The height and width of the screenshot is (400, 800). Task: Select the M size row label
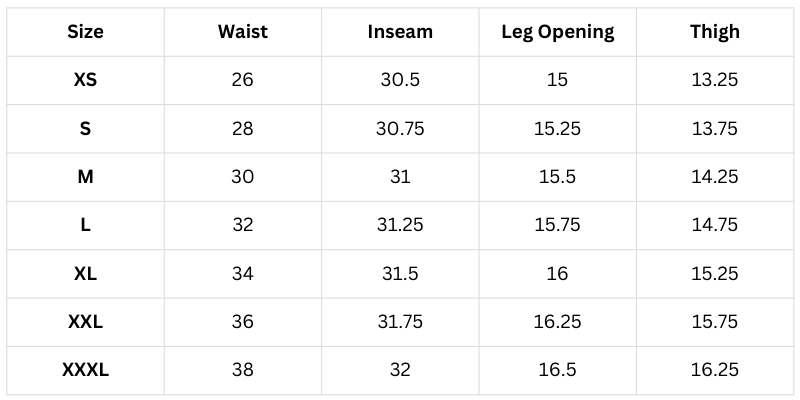pyautogui.click(x=85, y=177)
